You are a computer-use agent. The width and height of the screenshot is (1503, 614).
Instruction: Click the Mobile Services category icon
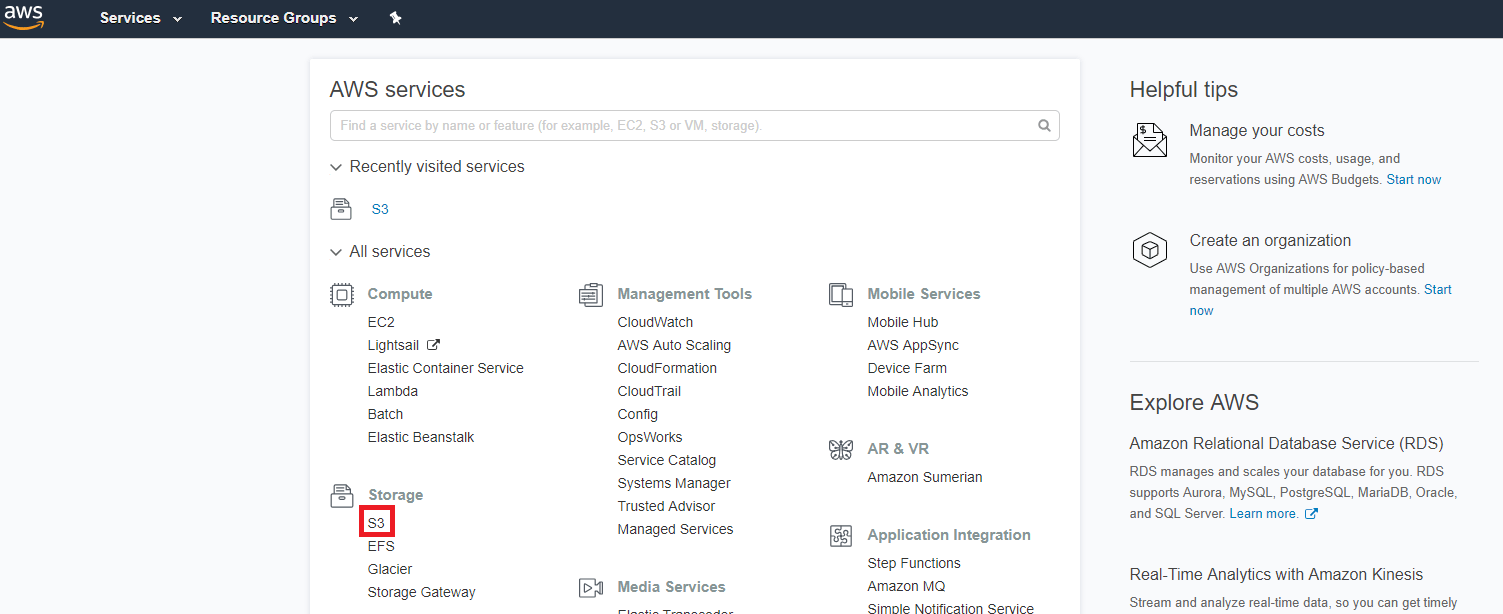tap(840, 294)
